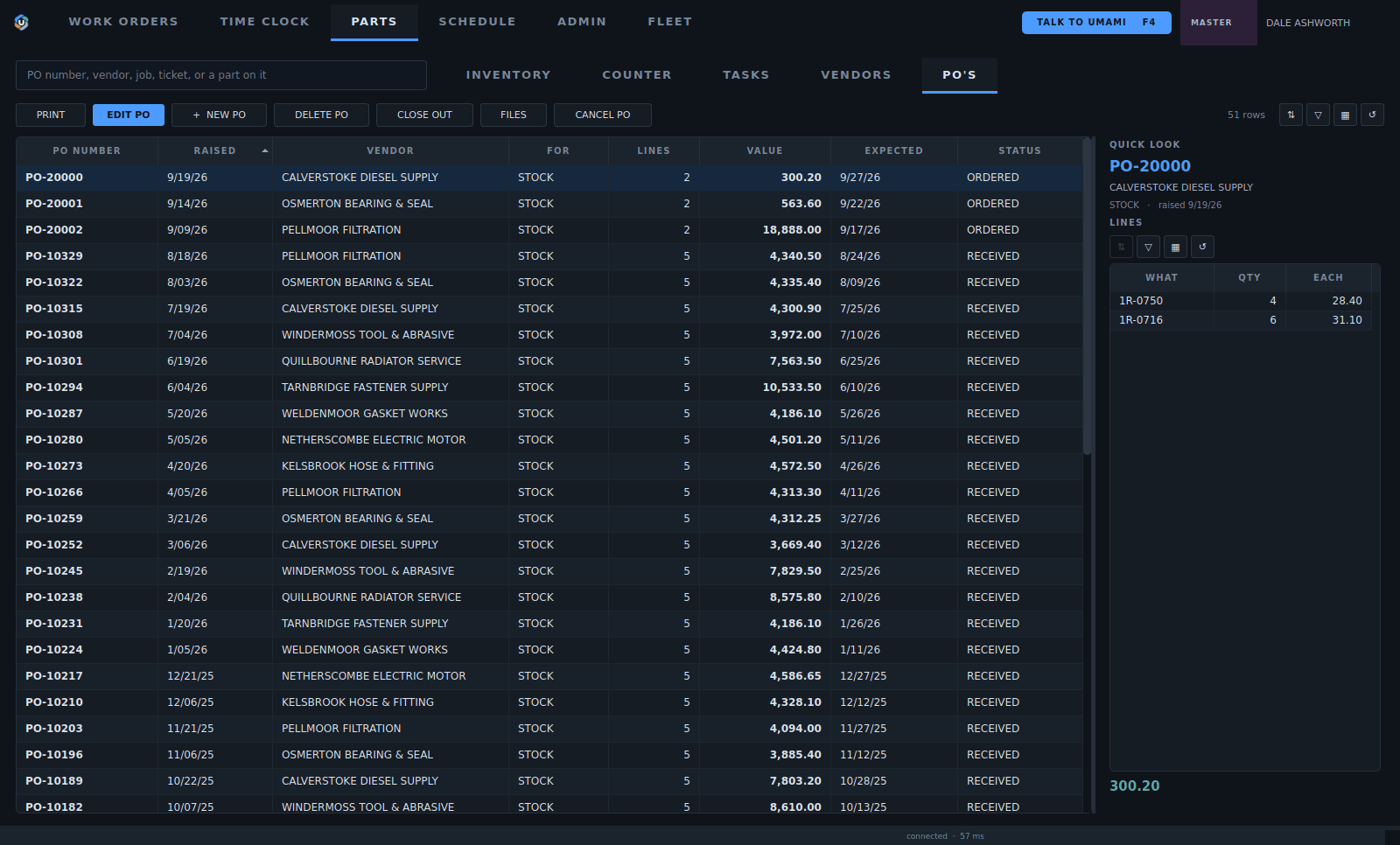Select the PO-20002 row
The height and width of the screenshot is (845, 1400).
549,230
